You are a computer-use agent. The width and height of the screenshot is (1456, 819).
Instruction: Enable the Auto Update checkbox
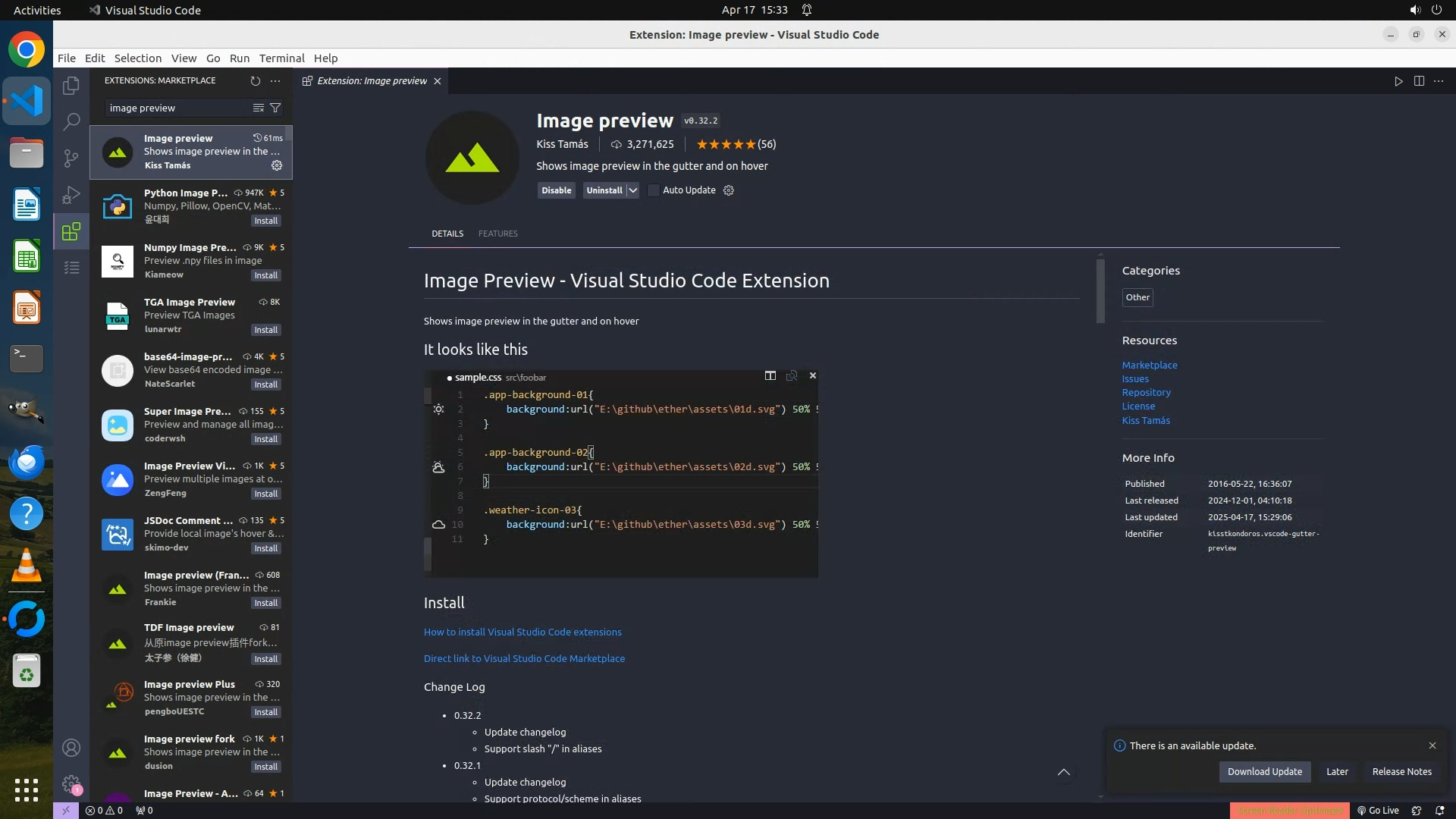[x=654, y=190]
